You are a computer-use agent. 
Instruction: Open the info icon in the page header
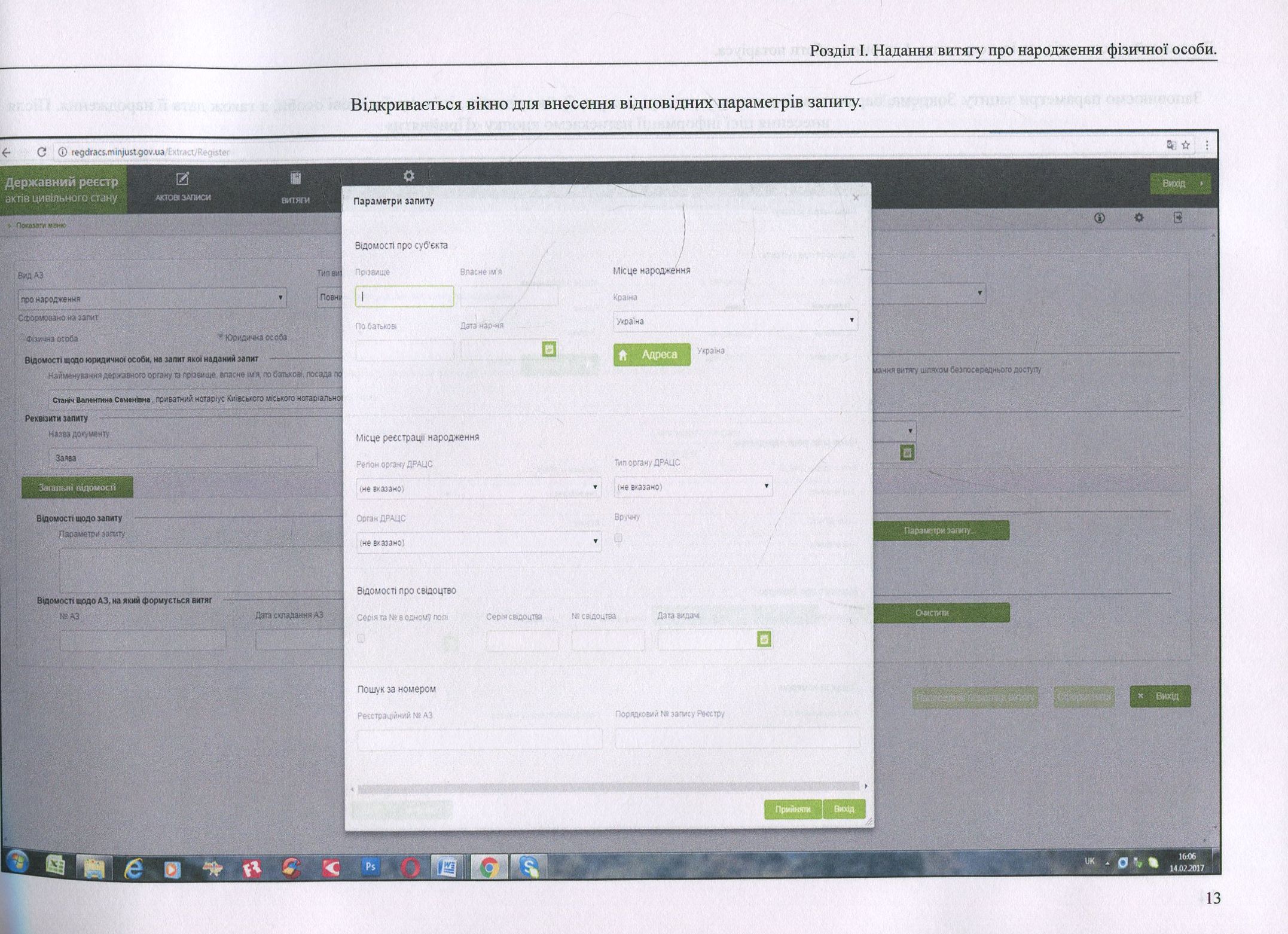coord(1099,218)
